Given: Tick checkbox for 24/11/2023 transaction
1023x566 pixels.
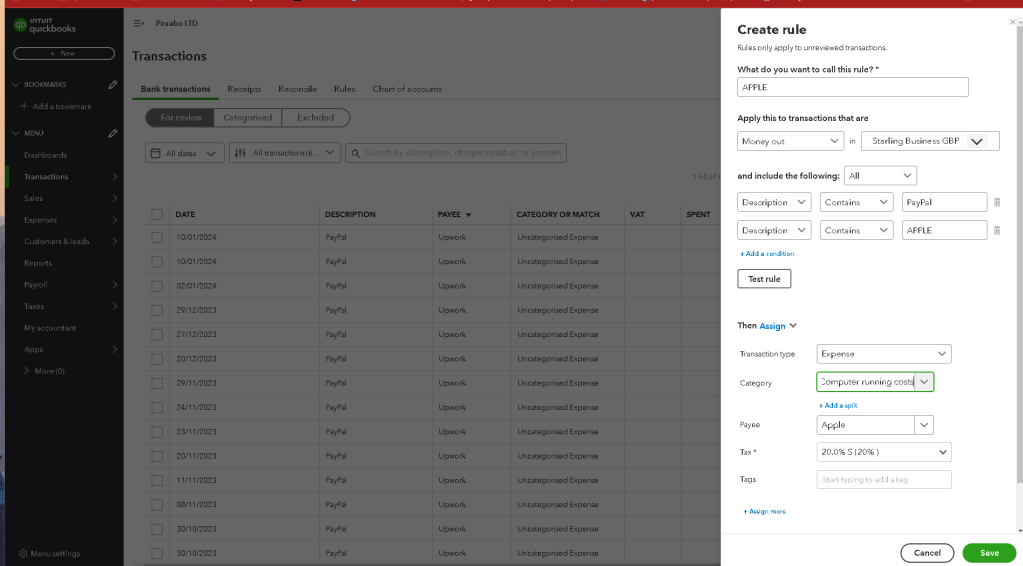Looking at the screenshot, I should pyautogui.click(x=157, y=408).
